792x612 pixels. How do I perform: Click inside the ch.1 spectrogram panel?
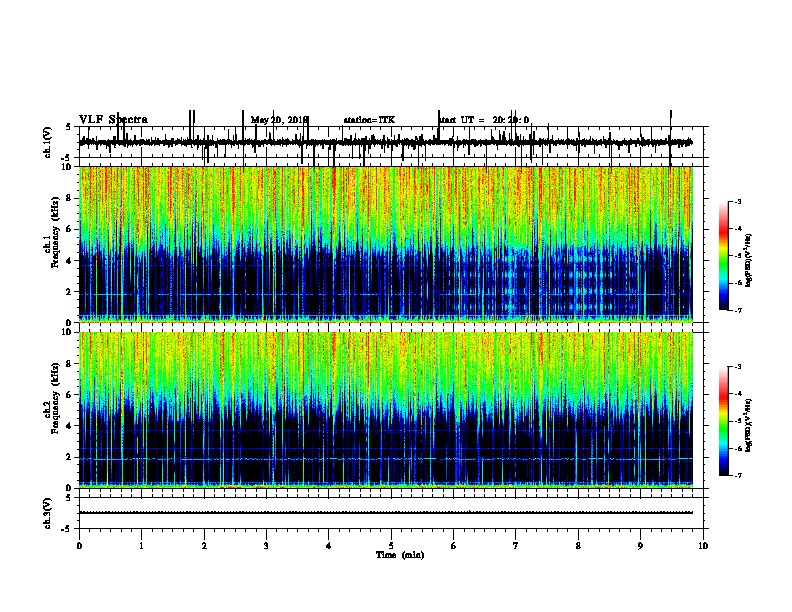(386, 244)
